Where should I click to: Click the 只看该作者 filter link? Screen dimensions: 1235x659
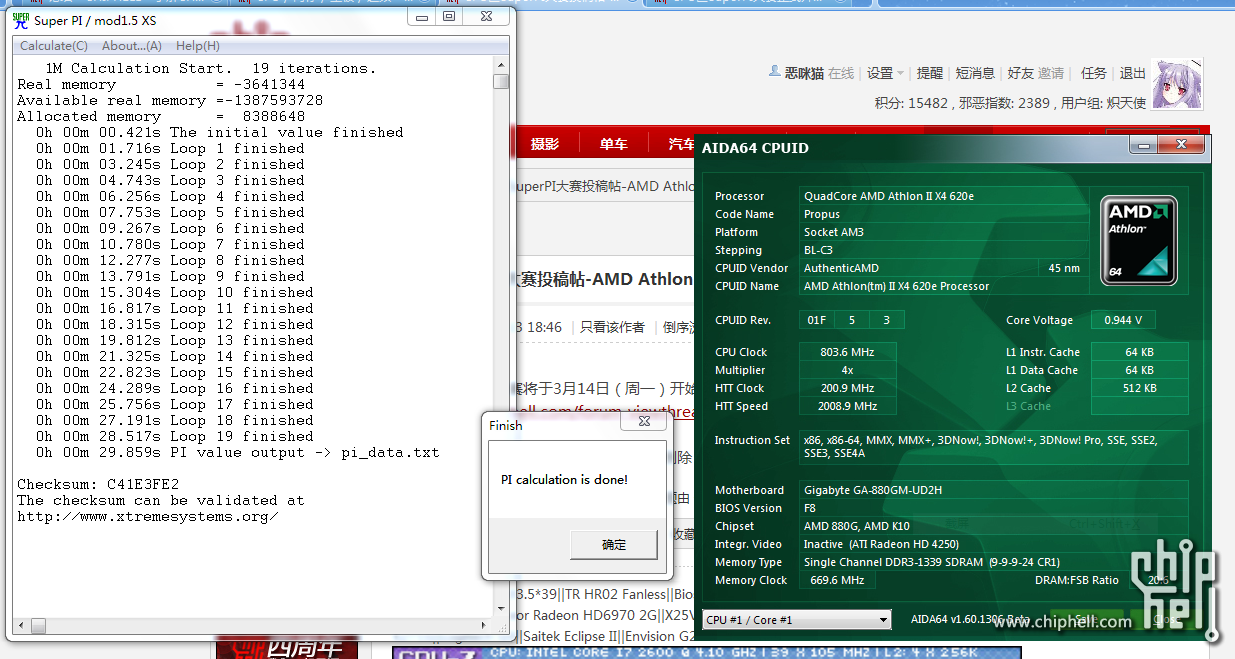pyautogui.click(x=612, y=327)
